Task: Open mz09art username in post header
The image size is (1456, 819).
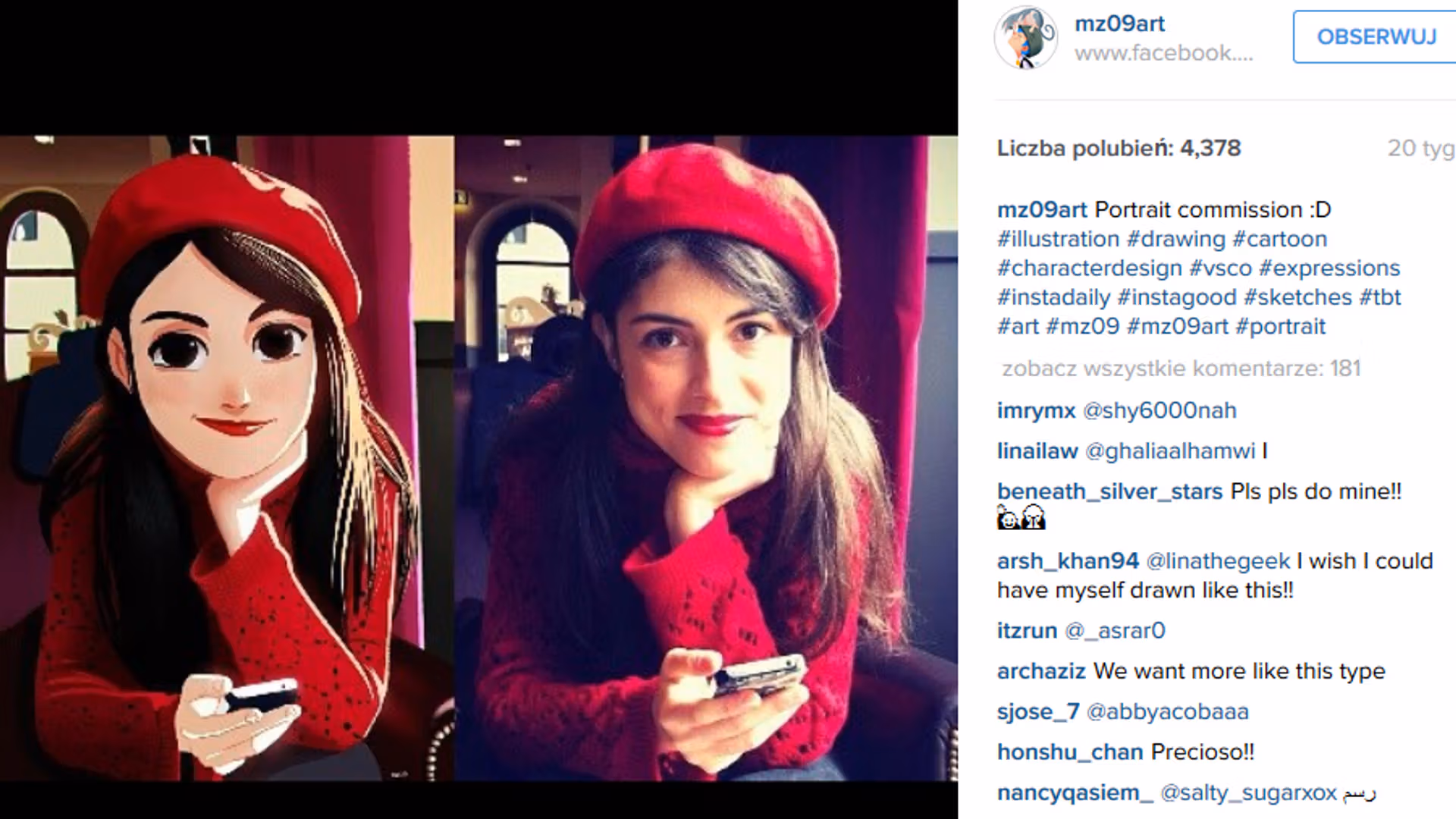Action: 1119,24
